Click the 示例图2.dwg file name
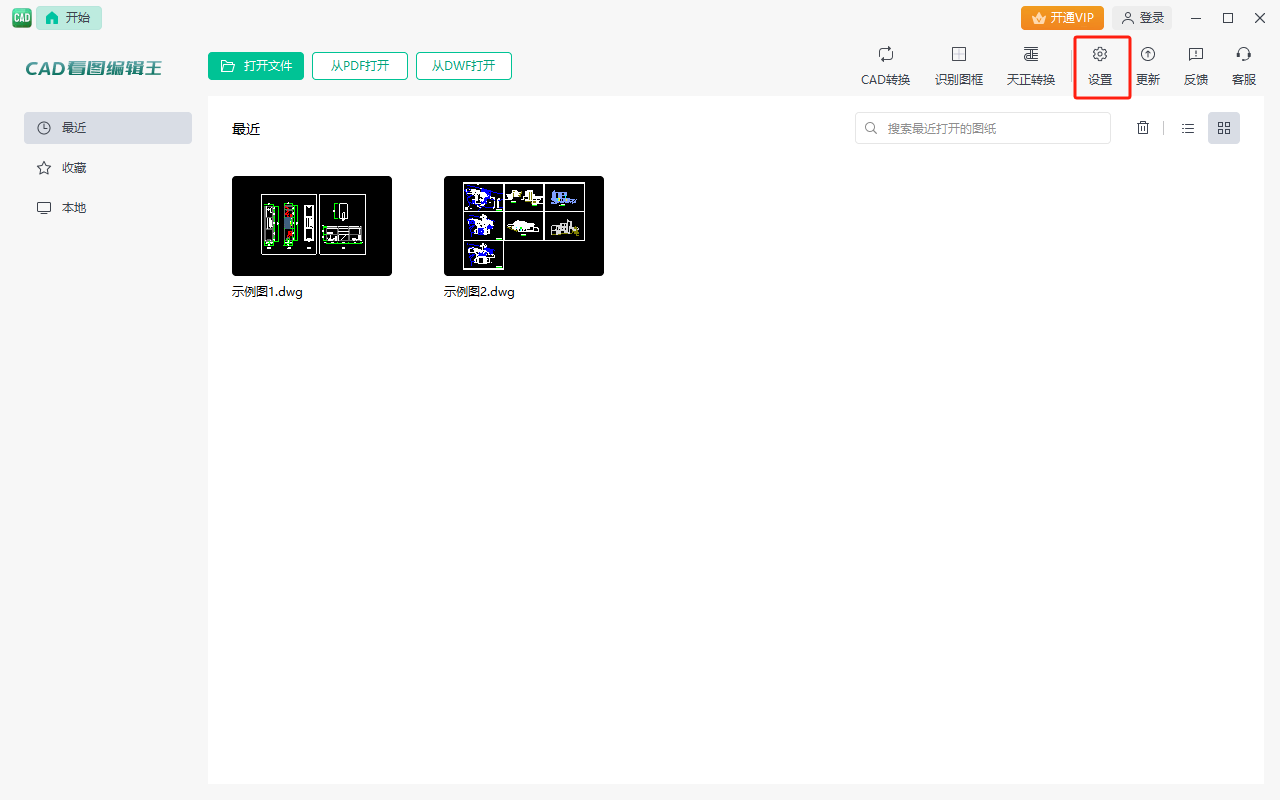This screenshot has height=800, width=1280. coord(479,292)
